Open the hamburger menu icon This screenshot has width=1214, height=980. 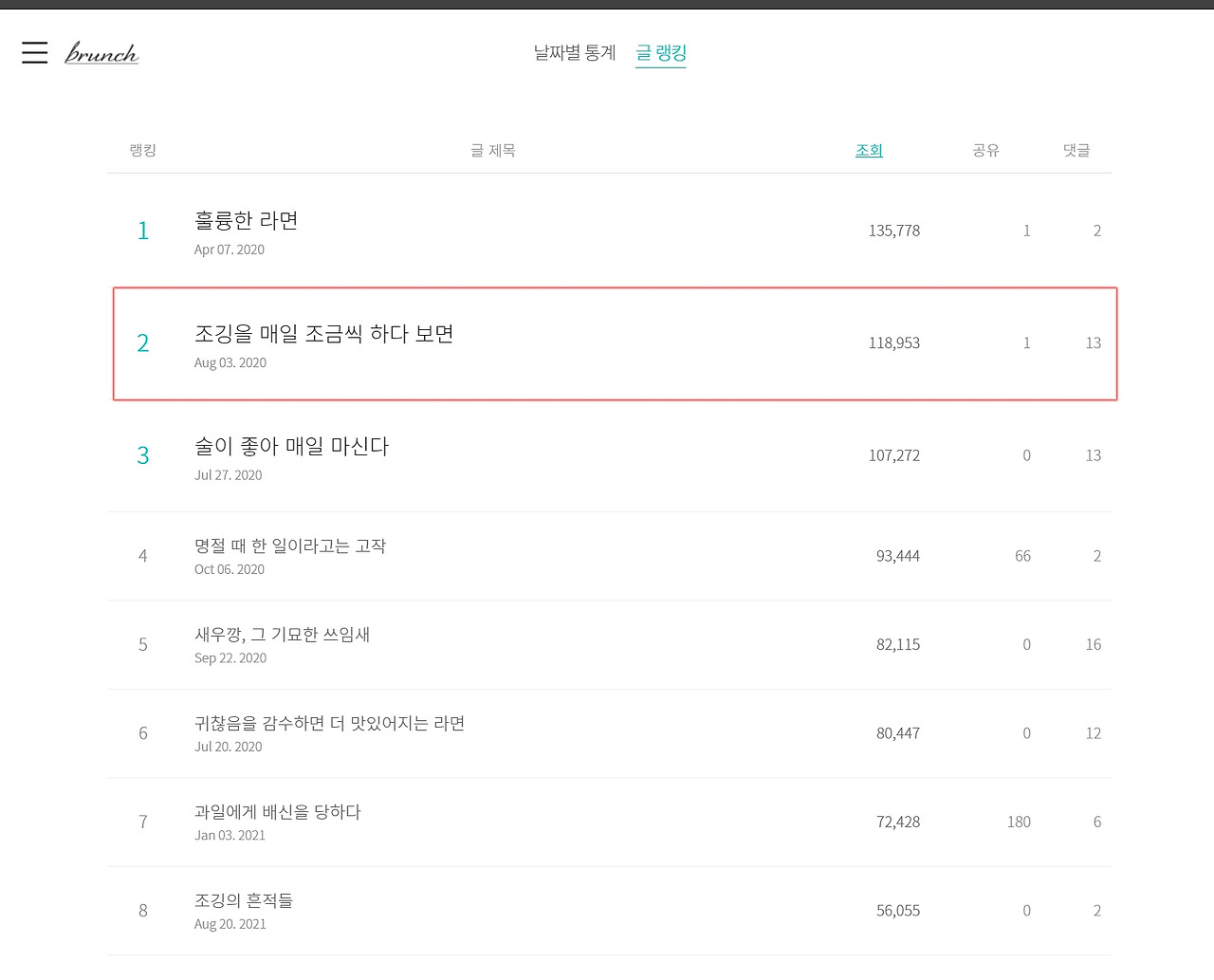point(35,52)
